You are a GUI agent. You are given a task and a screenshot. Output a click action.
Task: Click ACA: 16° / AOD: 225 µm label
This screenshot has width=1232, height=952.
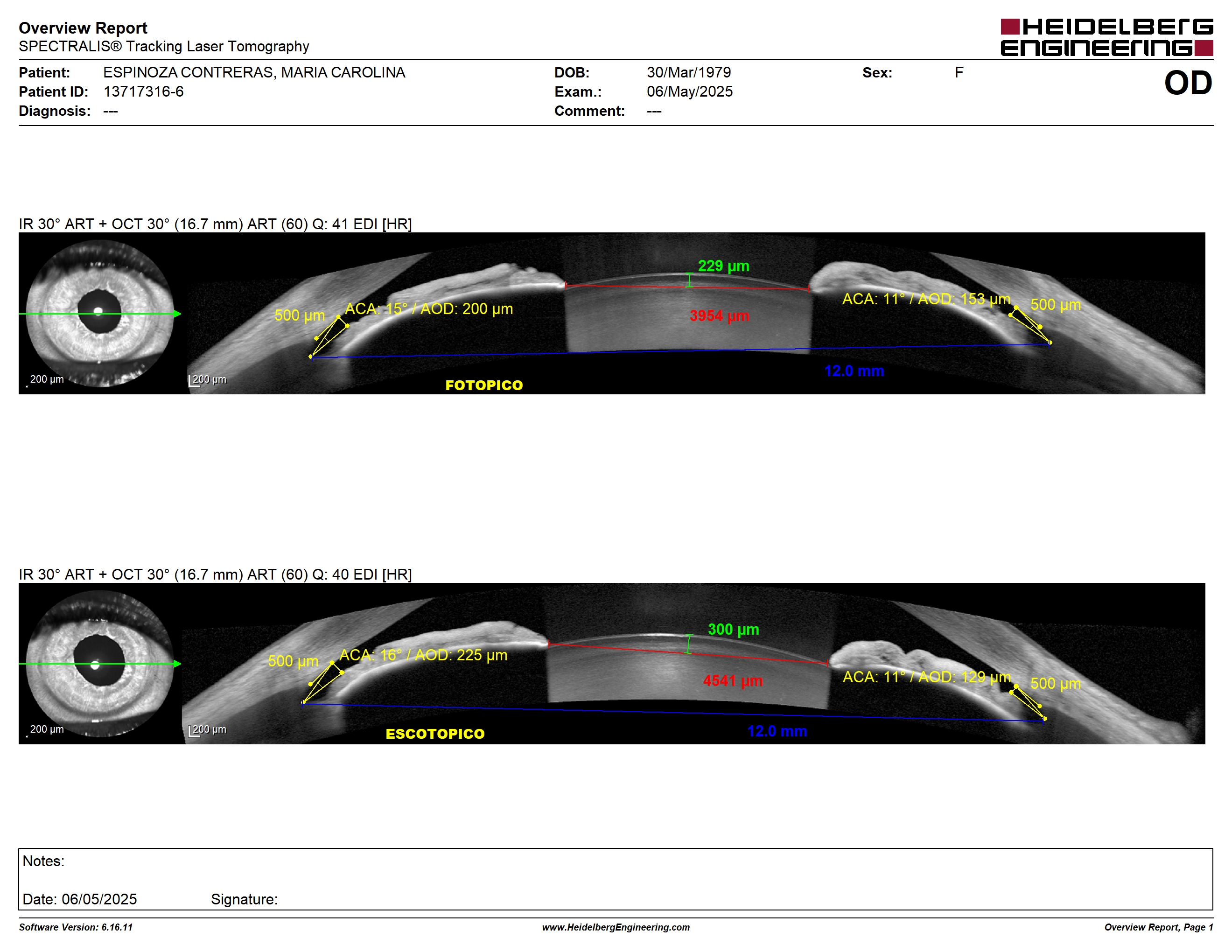tap(423, 655)
